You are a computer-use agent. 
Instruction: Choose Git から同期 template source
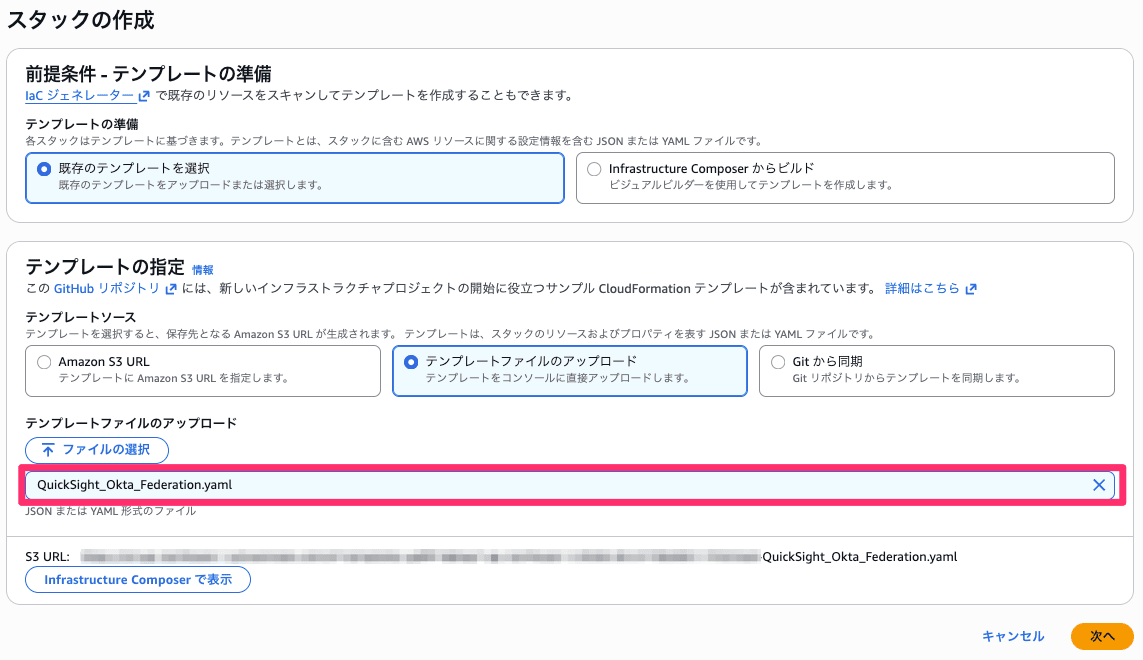(778, 362)
